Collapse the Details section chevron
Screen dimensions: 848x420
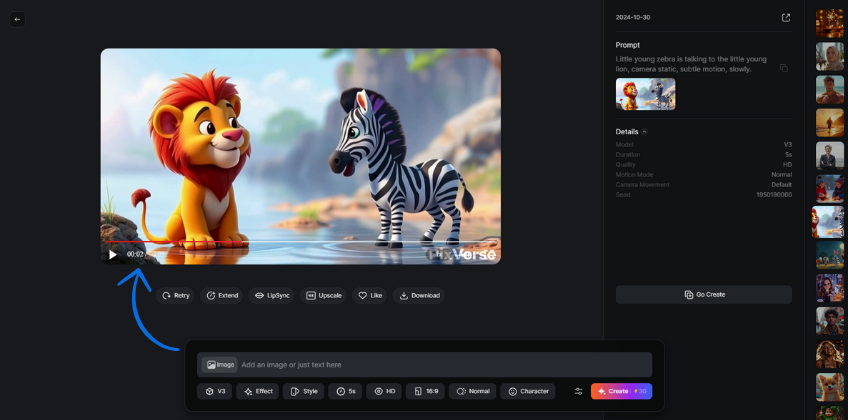tap(644, 132)
